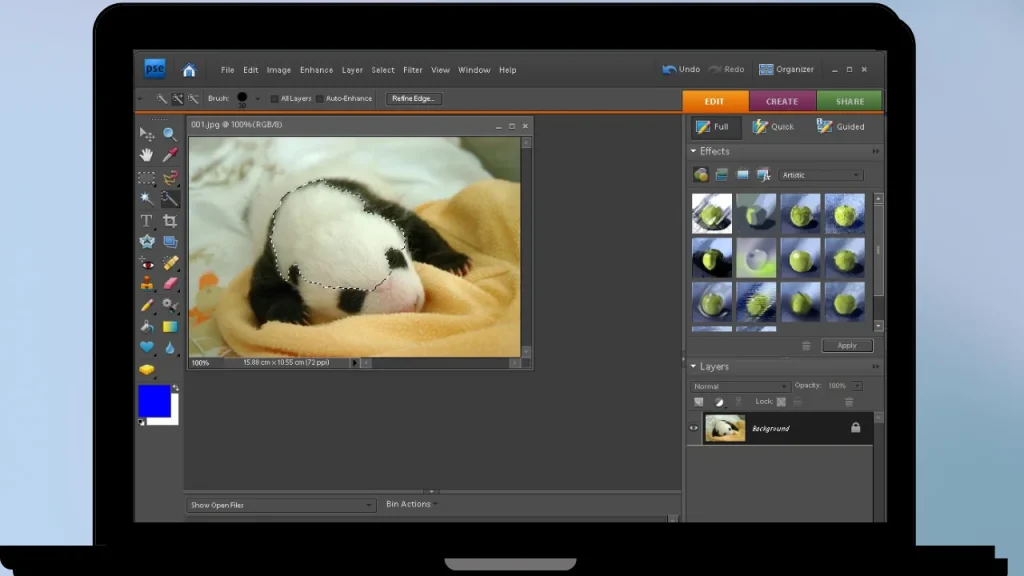Switch to Quick edit mode
1024x576 pixels.
pyautogui.click(x=773, y=127)
